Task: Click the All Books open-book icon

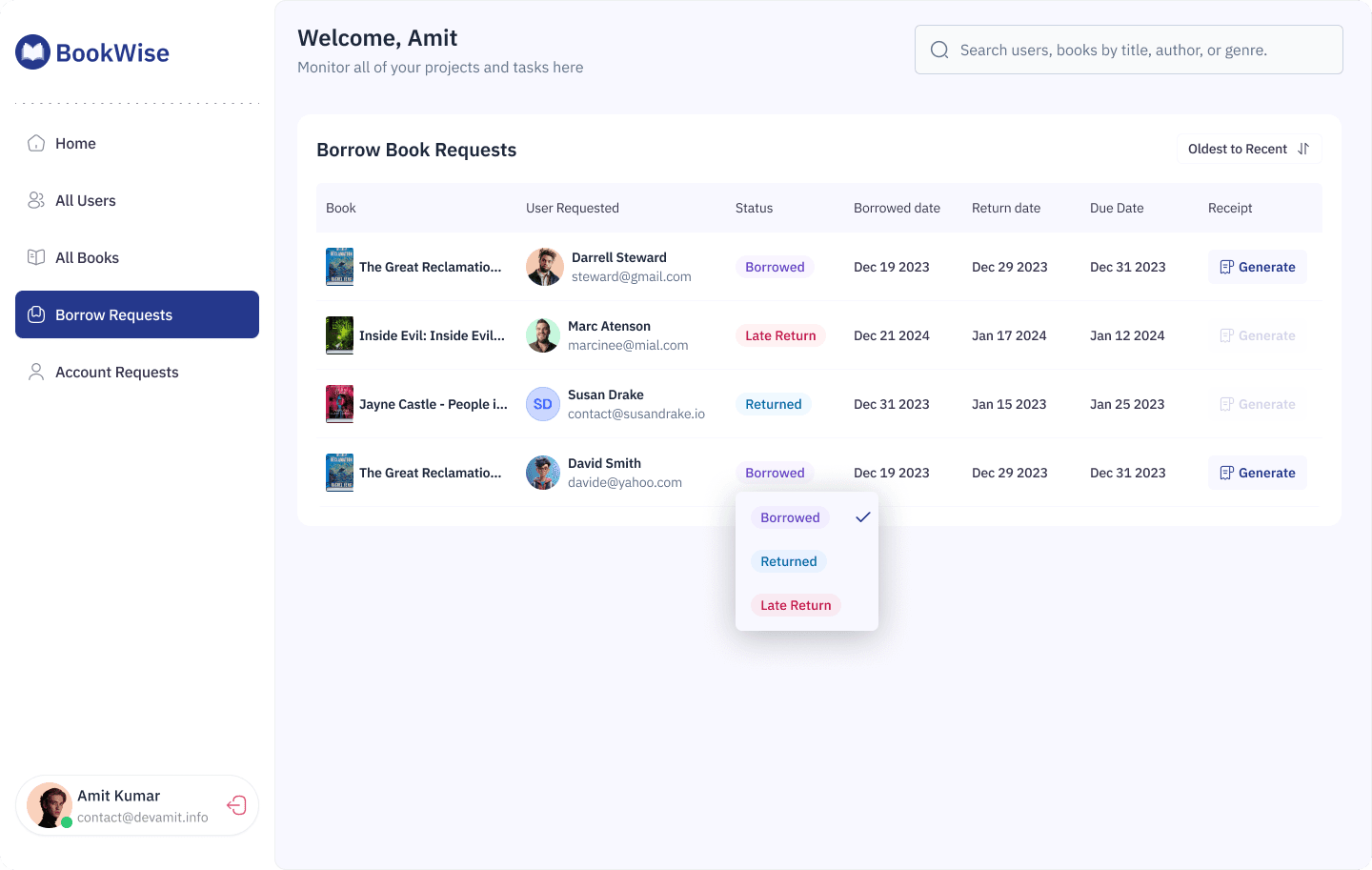Action: click(x=36, y=257)
